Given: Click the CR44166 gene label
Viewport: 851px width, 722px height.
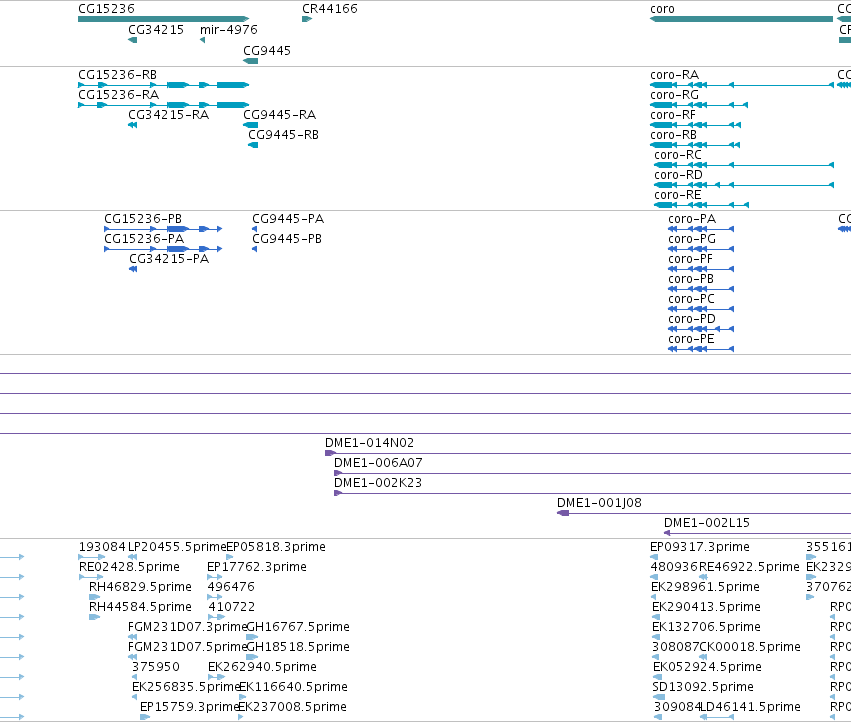Looking at the screenshot, I should (x=329, y=9).
